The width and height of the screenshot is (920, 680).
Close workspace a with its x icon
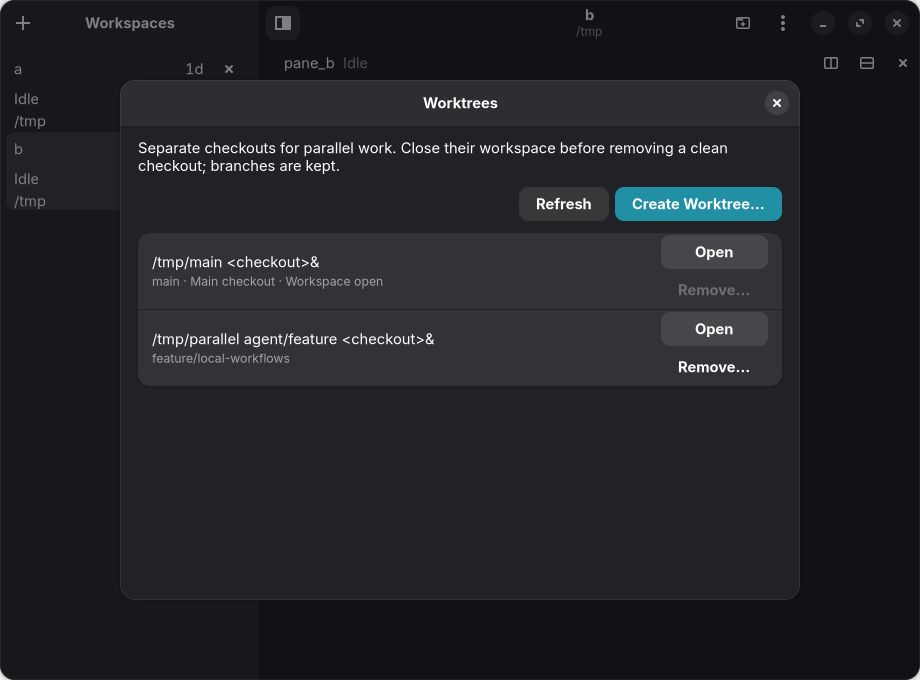229,69
